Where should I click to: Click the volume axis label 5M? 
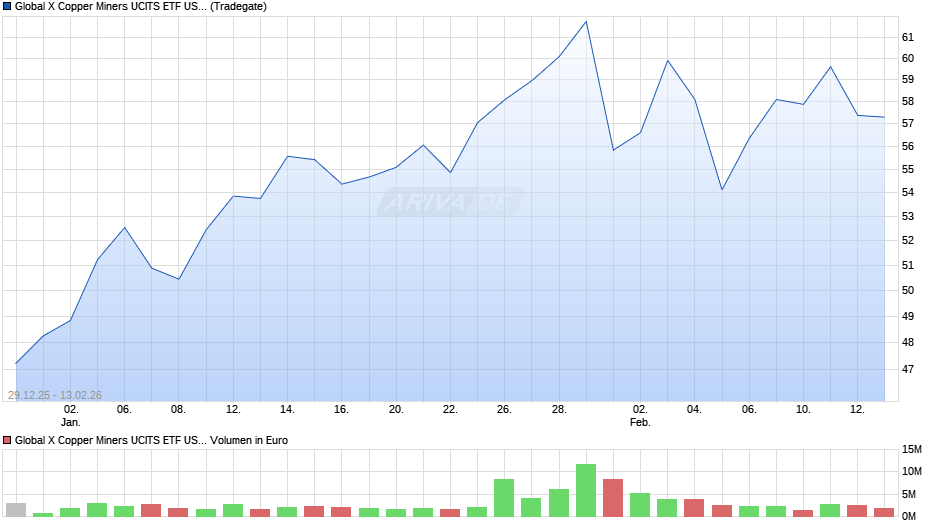[909, 494]
